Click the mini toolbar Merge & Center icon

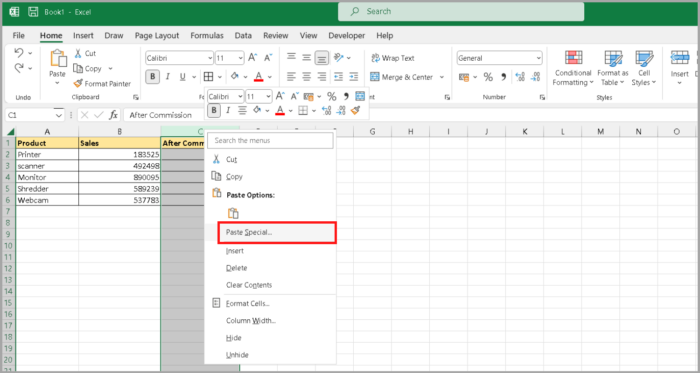[x=360, y=96]
